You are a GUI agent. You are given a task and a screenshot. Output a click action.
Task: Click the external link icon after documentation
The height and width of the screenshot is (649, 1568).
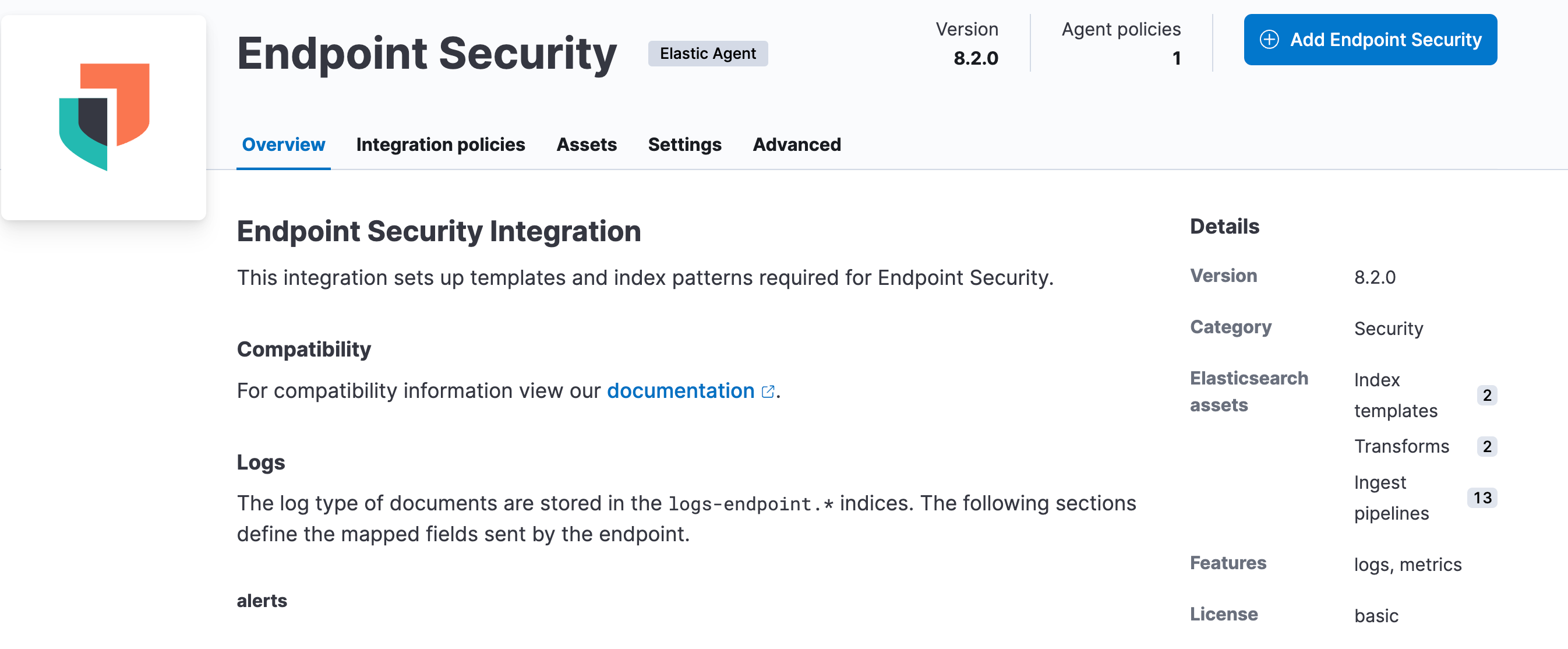pyautogui.click(x=768, y=391)
